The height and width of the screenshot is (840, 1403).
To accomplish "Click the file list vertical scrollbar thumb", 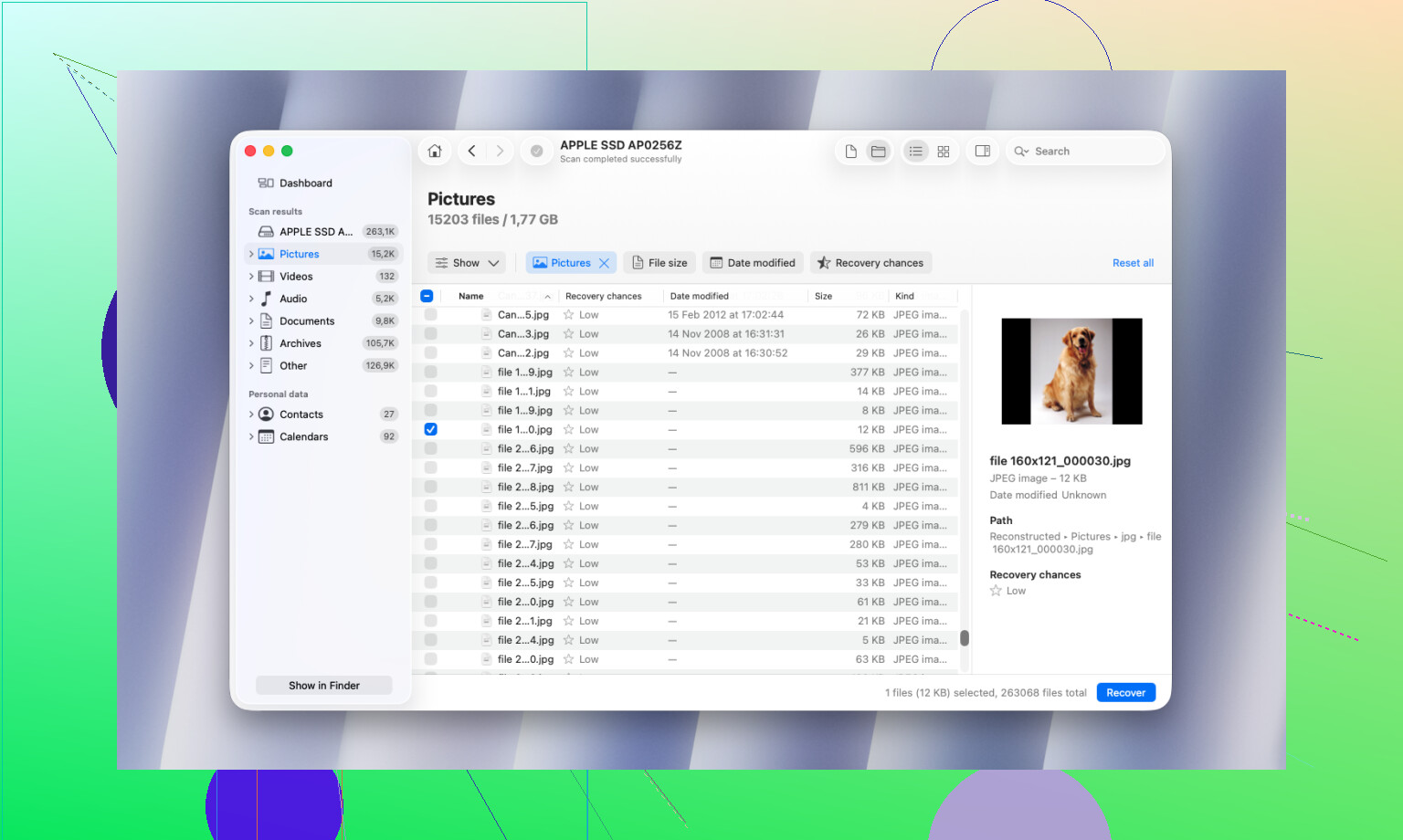I will click(965, 638).
